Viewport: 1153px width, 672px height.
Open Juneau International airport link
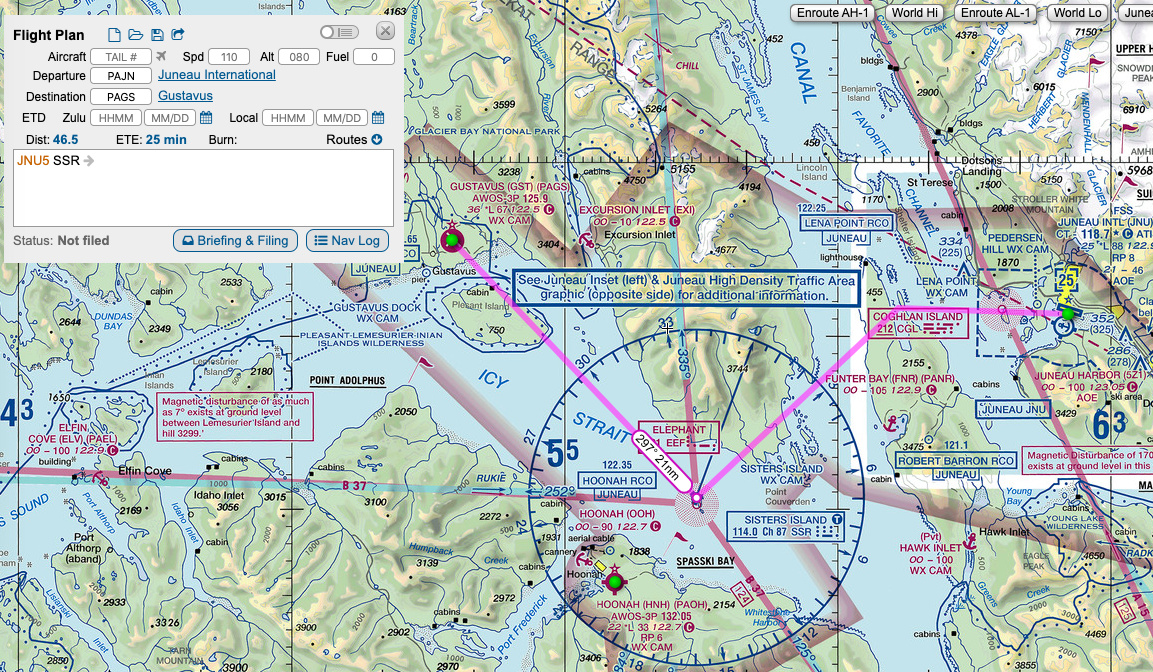(x=217, y=75)
